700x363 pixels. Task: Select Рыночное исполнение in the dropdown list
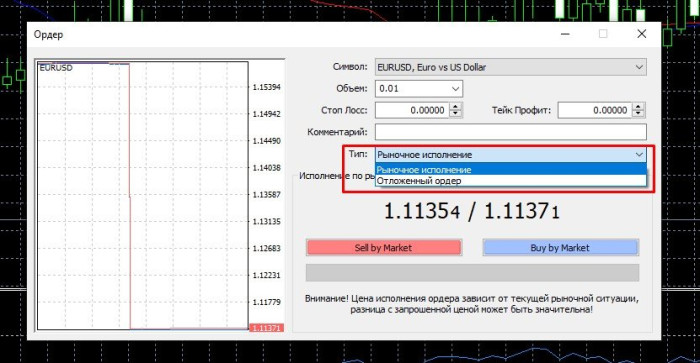tap(511, 170)
